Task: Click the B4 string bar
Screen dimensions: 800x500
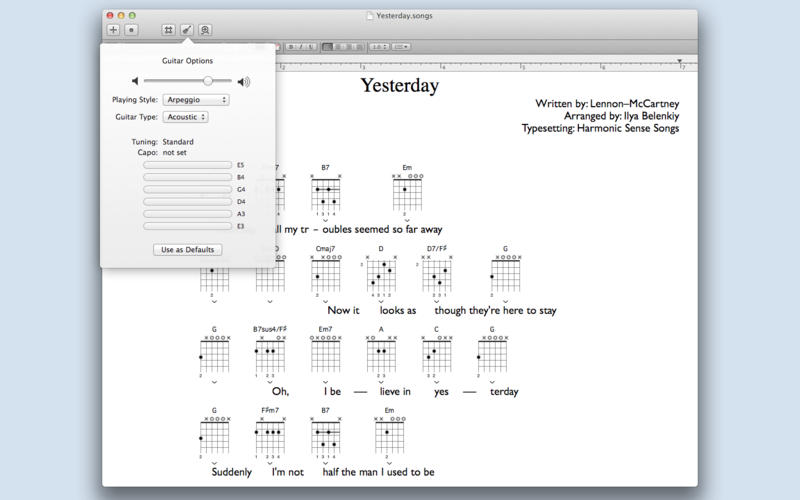Action: 187,177
